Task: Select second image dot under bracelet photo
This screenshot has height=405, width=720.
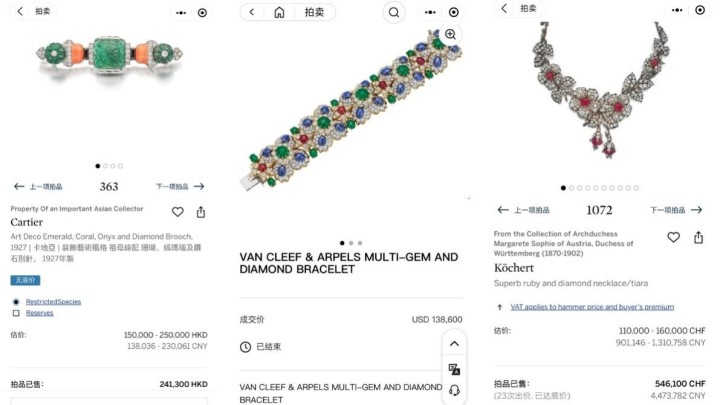Action: click(x=351, y=243)
